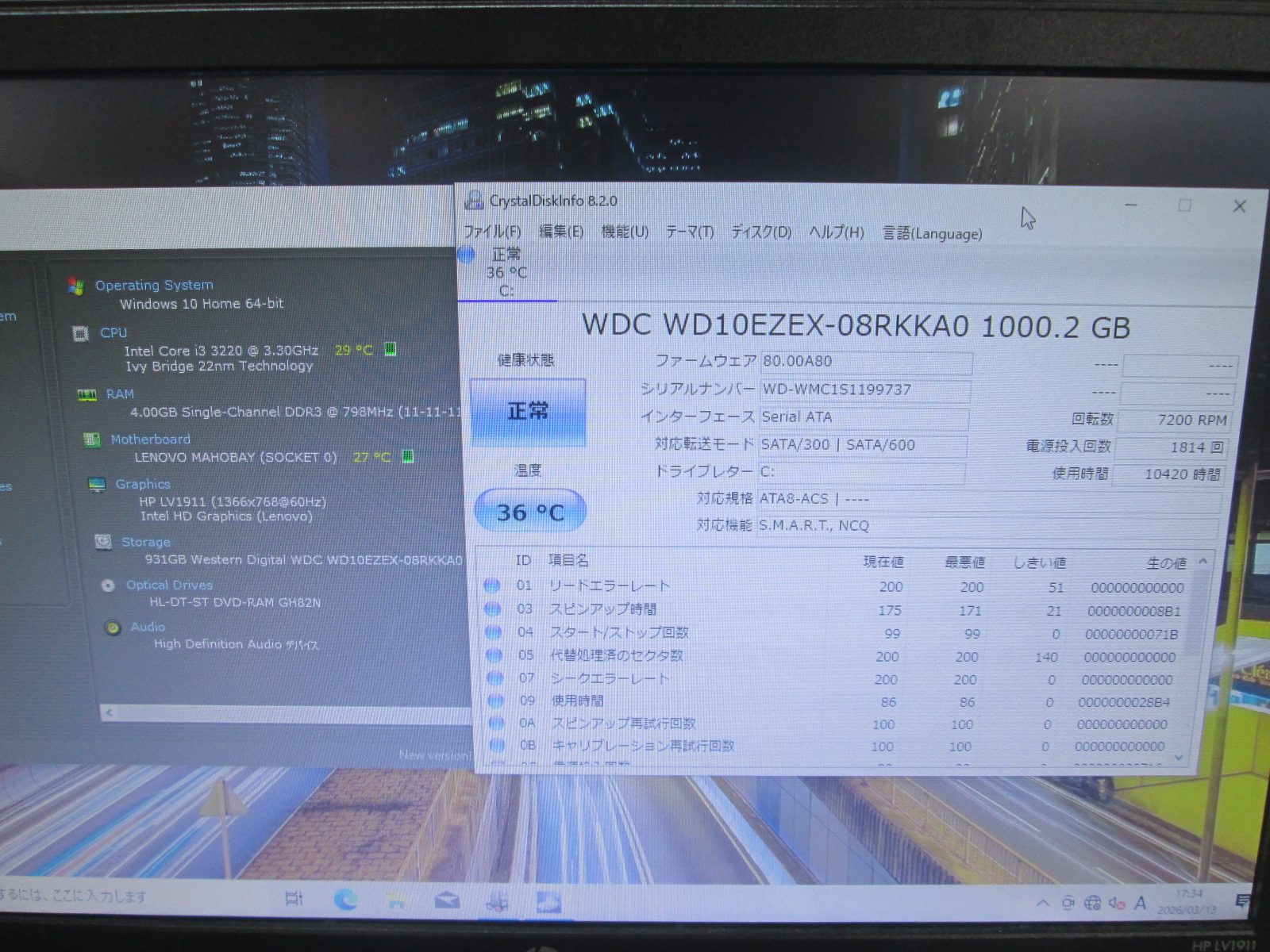Click the 36 °C temperature button
Image resolution: width=1270 pixels, height=952 pixels.
529,512
